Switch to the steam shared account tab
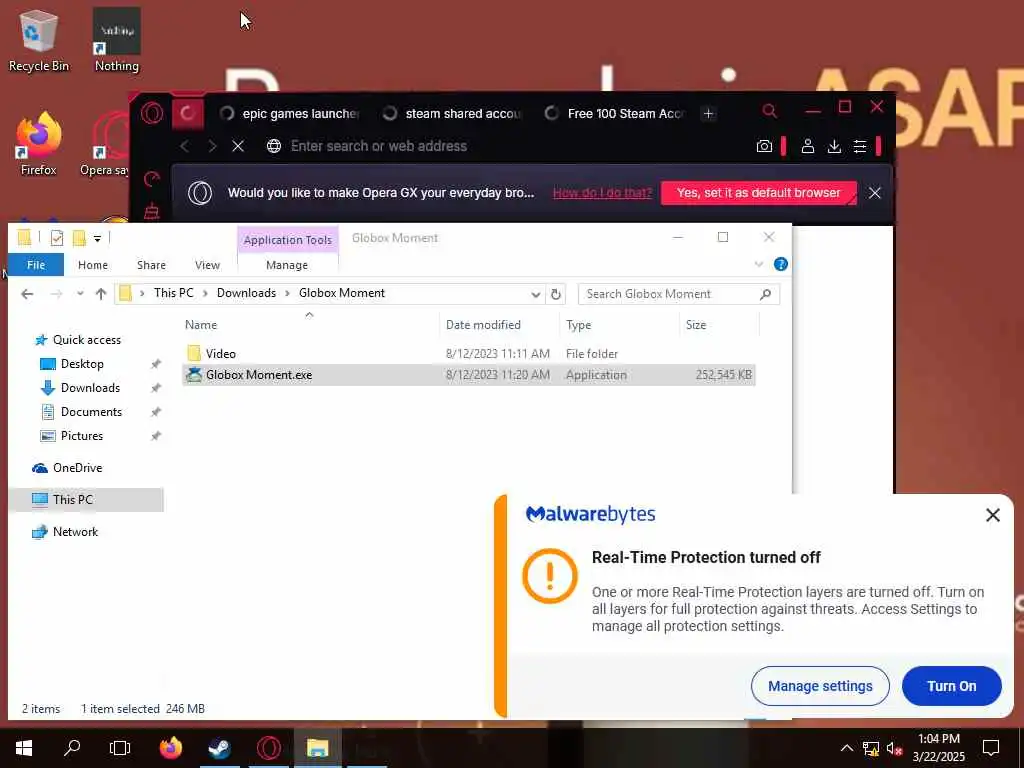 click(452, 114)
